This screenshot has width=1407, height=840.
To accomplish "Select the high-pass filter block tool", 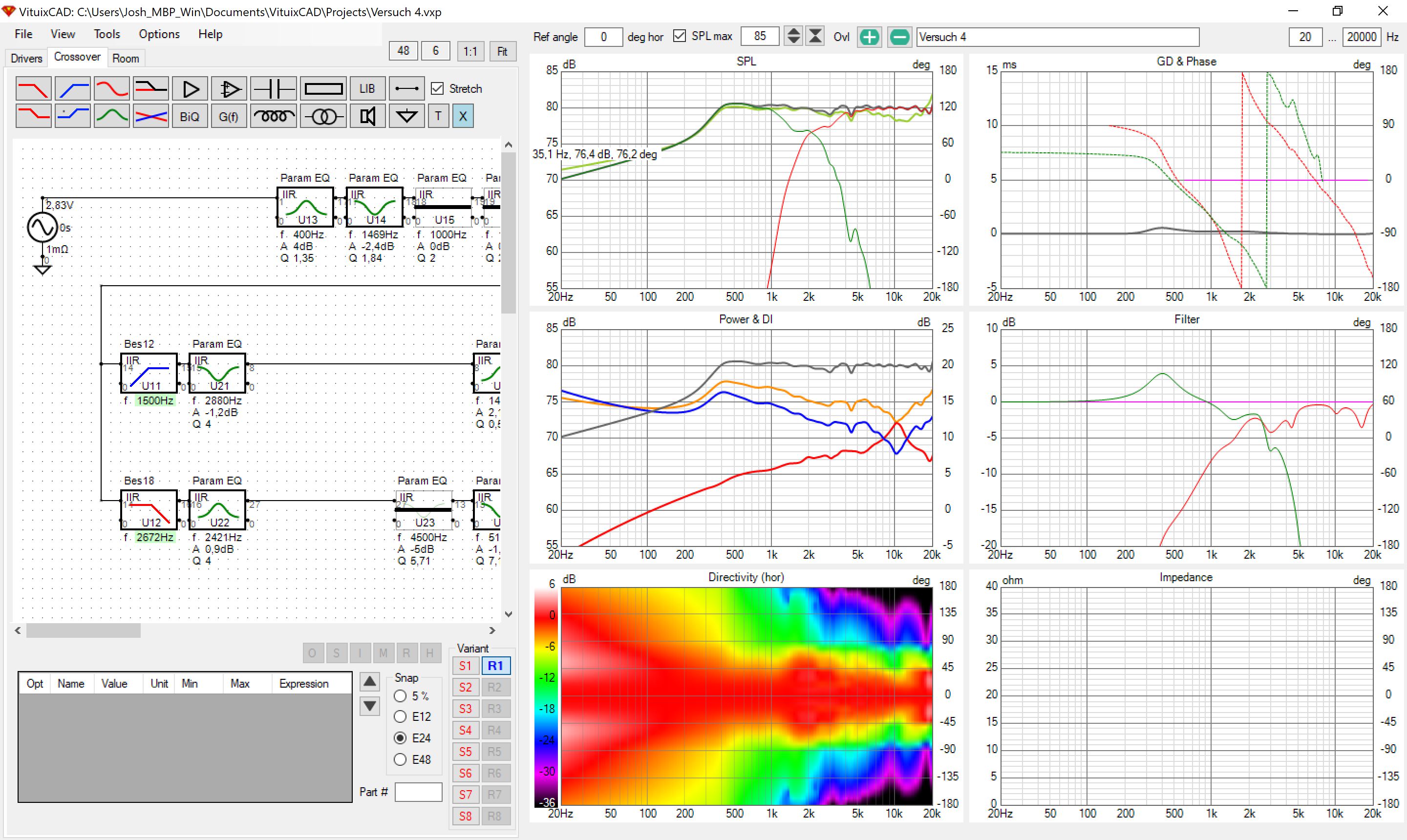I will pos(72,89).
